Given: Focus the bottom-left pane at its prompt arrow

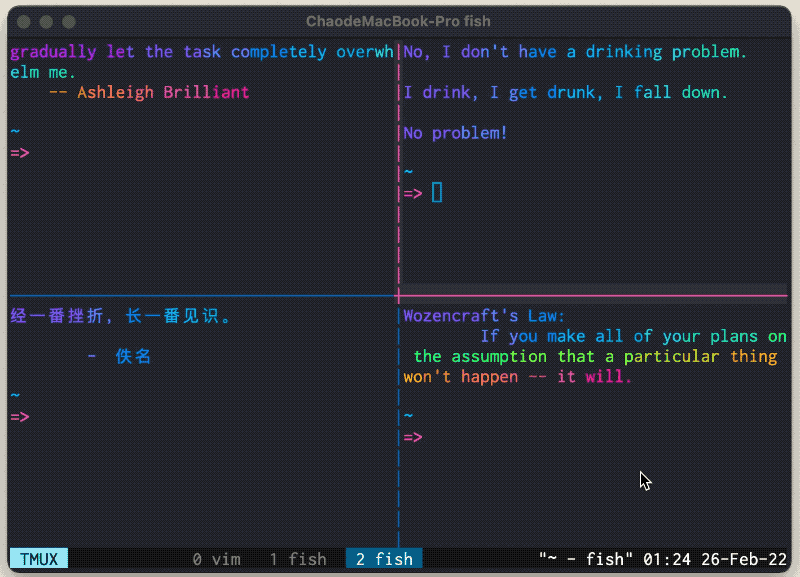Looking at the screenshot, I should (x=20, y=417).
